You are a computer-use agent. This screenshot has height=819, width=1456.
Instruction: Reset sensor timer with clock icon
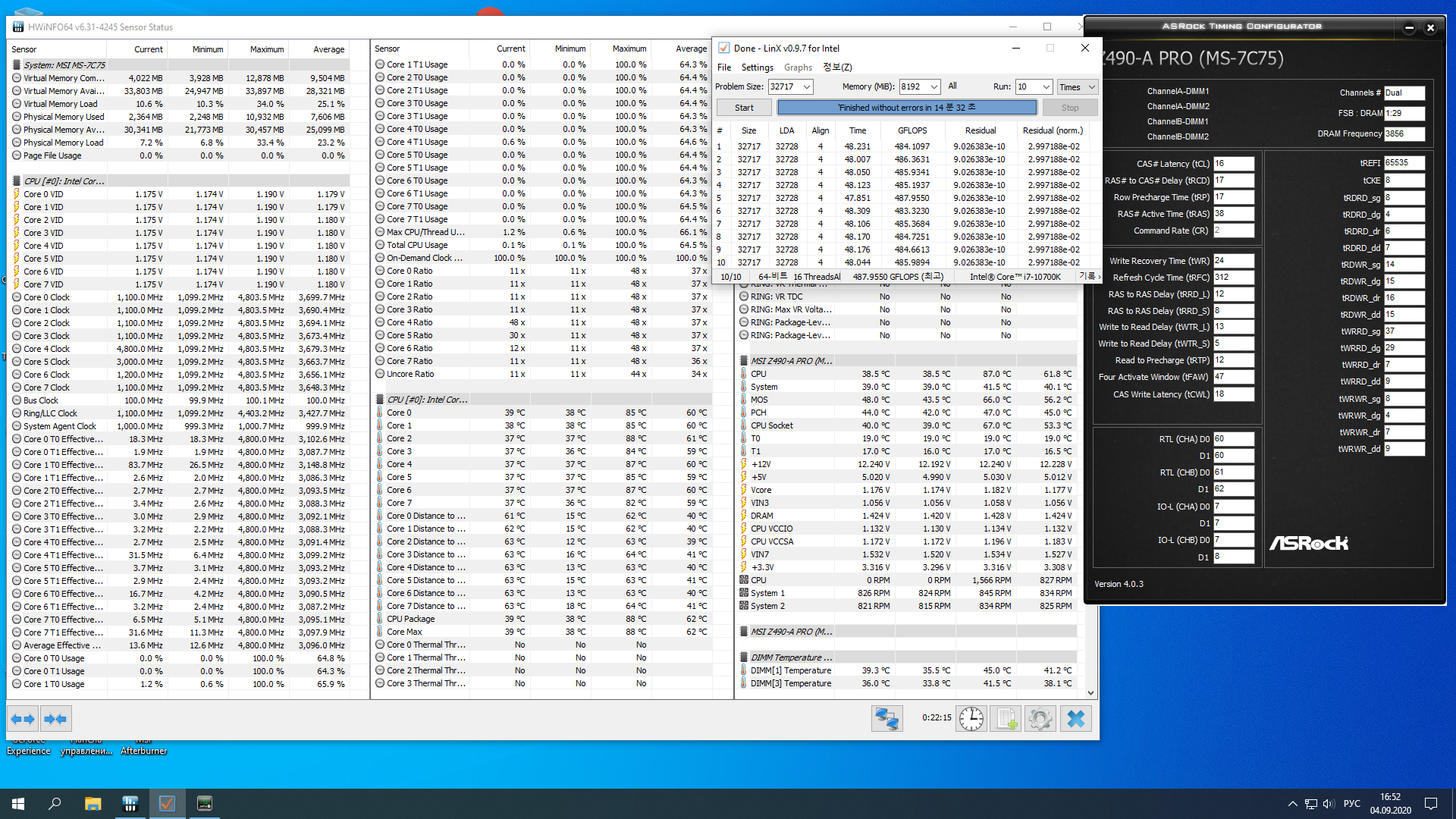pos(971,718)
